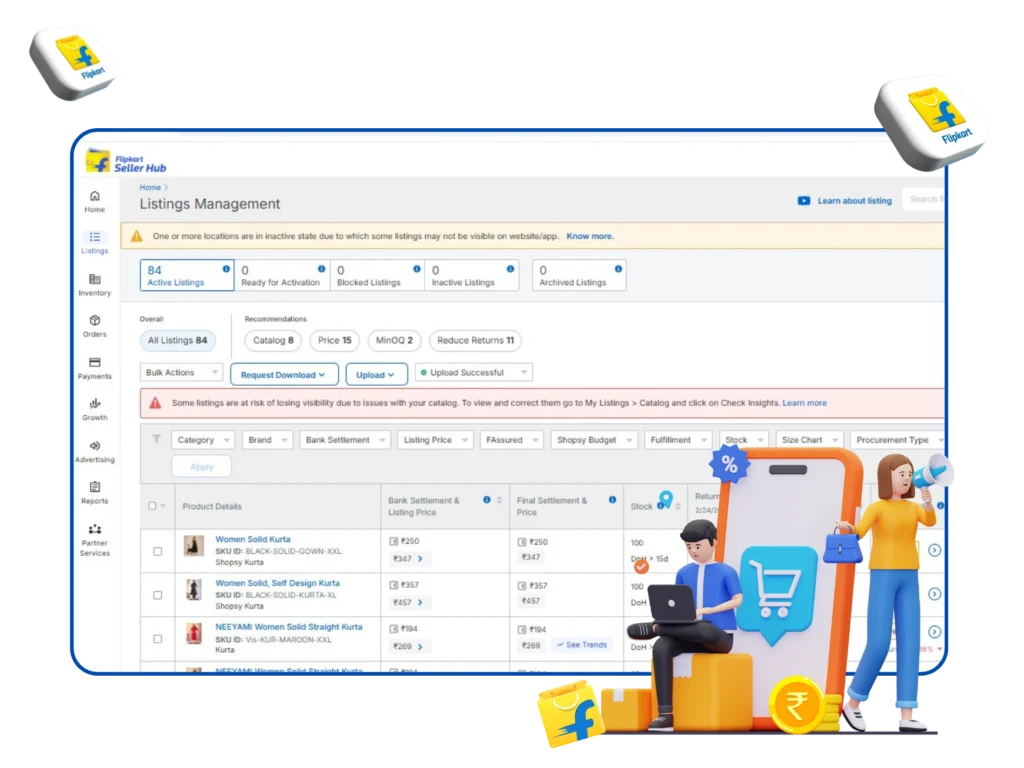Click the Request Download button
Image resolution: width=1024 pixels, height=768 pixels.
(283, 375)
